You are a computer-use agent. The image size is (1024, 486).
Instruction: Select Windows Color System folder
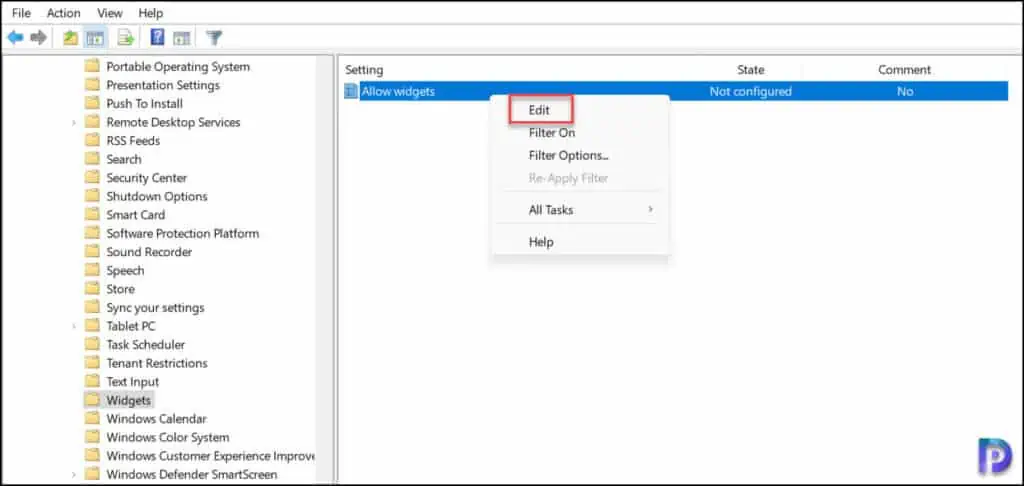tap(168, 437)
